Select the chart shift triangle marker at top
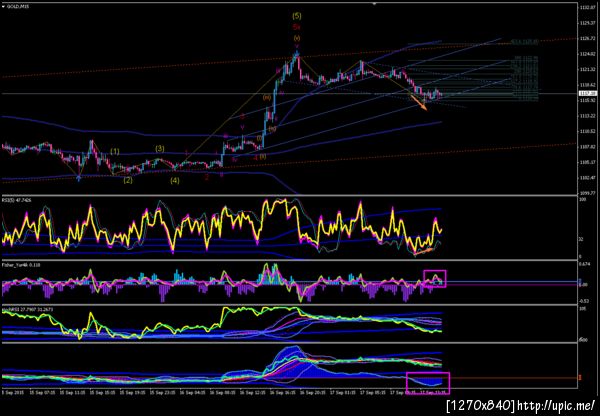 pos(375,3)
